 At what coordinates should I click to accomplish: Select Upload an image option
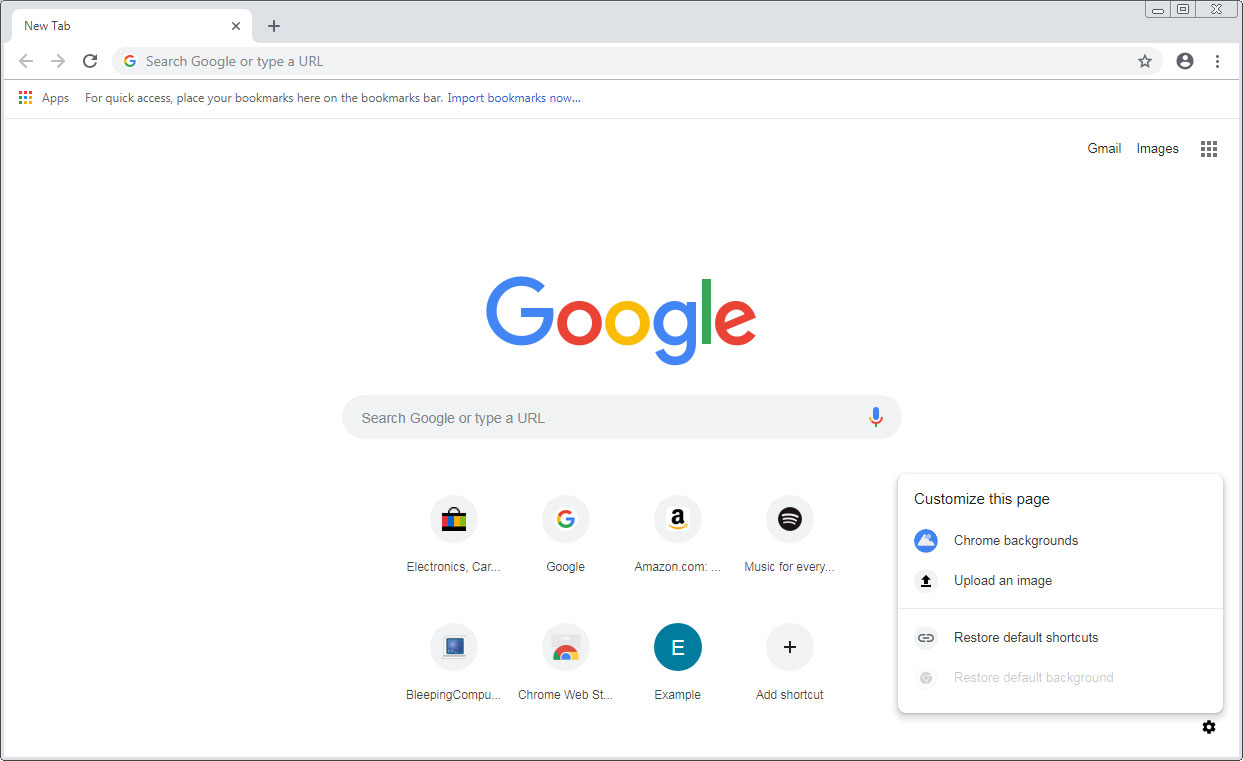click(x=1060, y=581)
